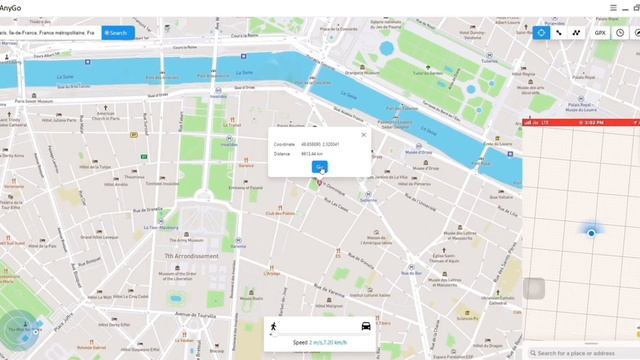640x360 pixels.
Task: Click the Musée d'Orsay marker icon
Action: pos(419,146)
